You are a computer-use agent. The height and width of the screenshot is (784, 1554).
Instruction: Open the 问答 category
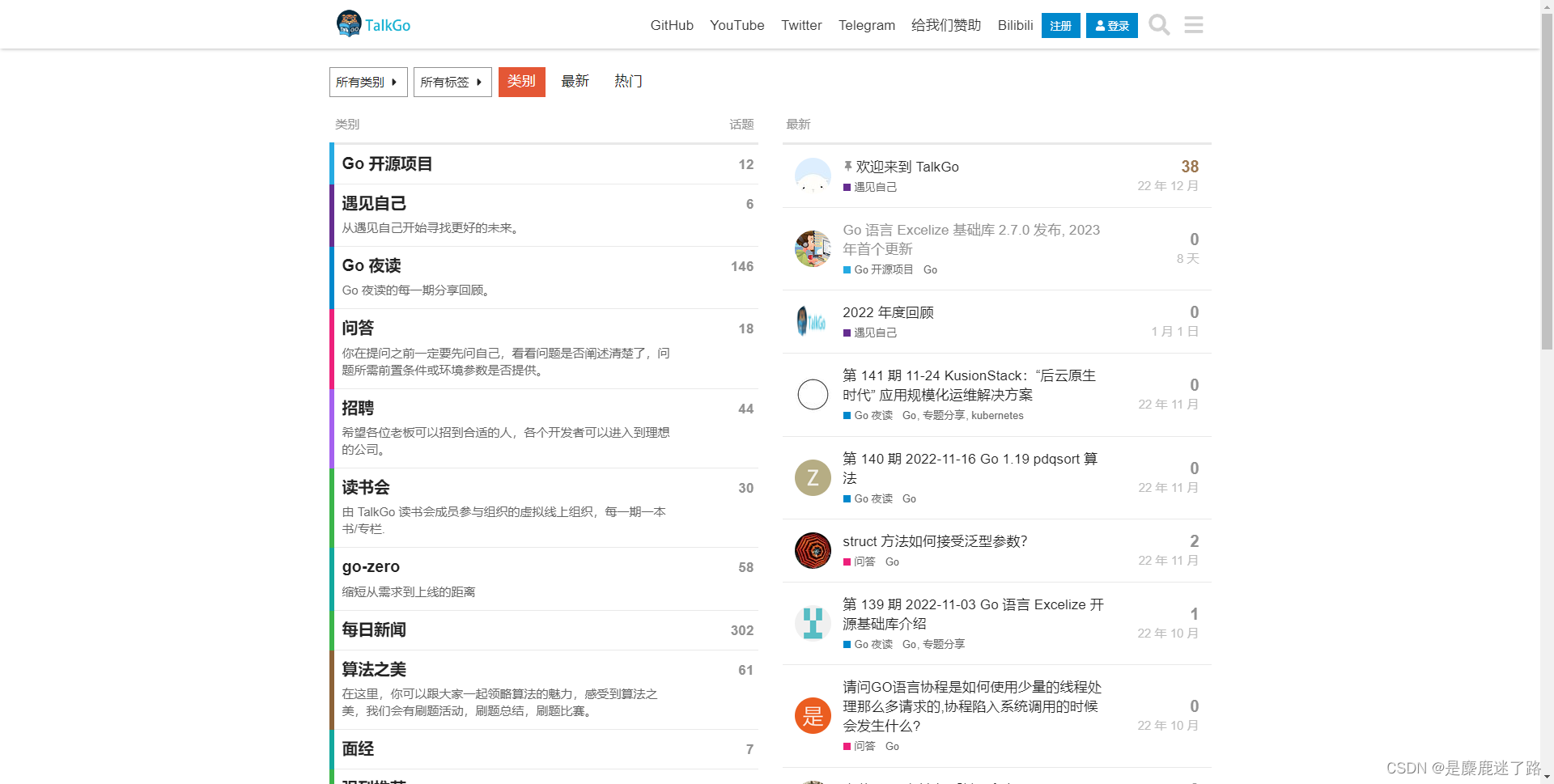coord(358,328)
